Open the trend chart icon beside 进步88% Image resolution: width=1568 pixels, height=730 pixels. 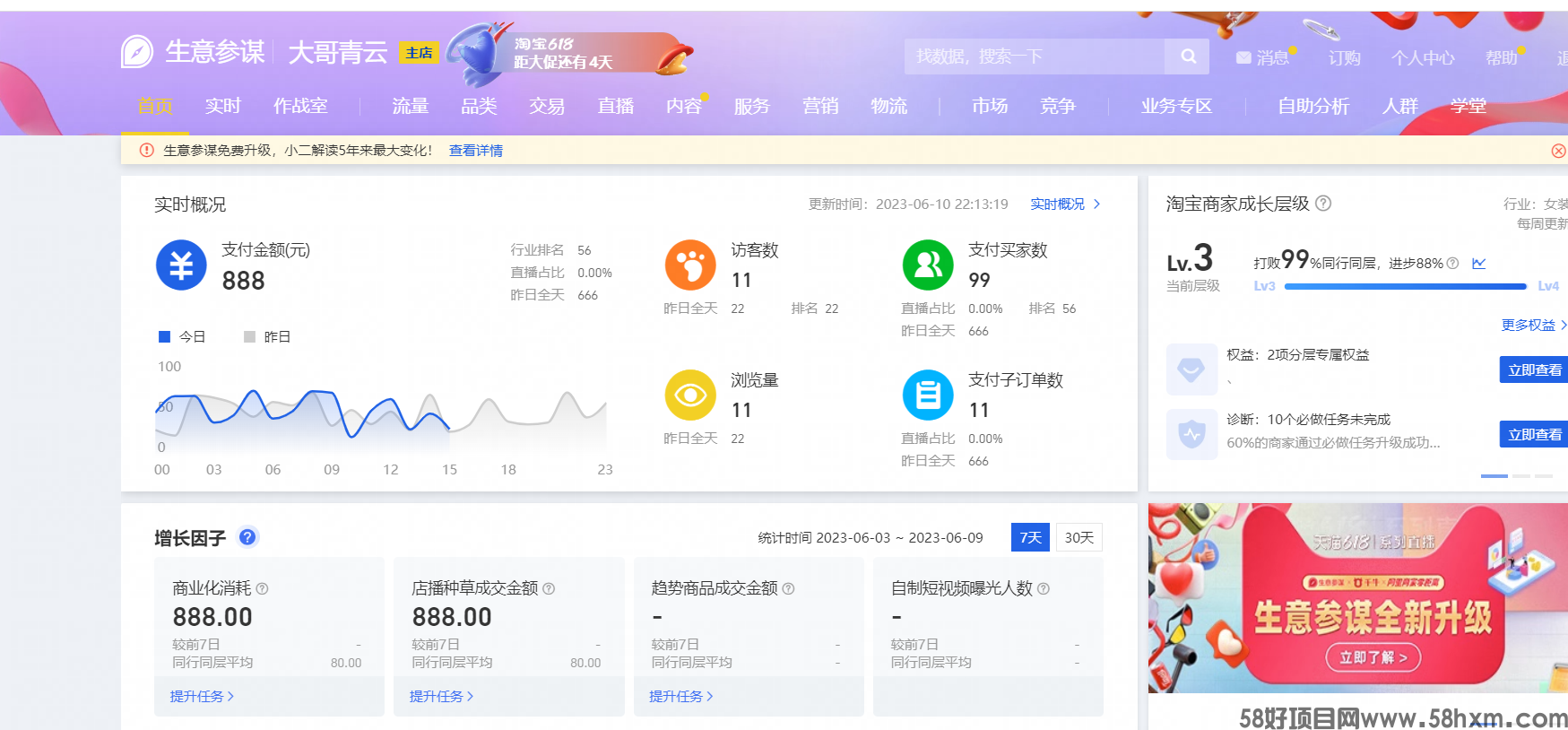[x=1479, y=264]
